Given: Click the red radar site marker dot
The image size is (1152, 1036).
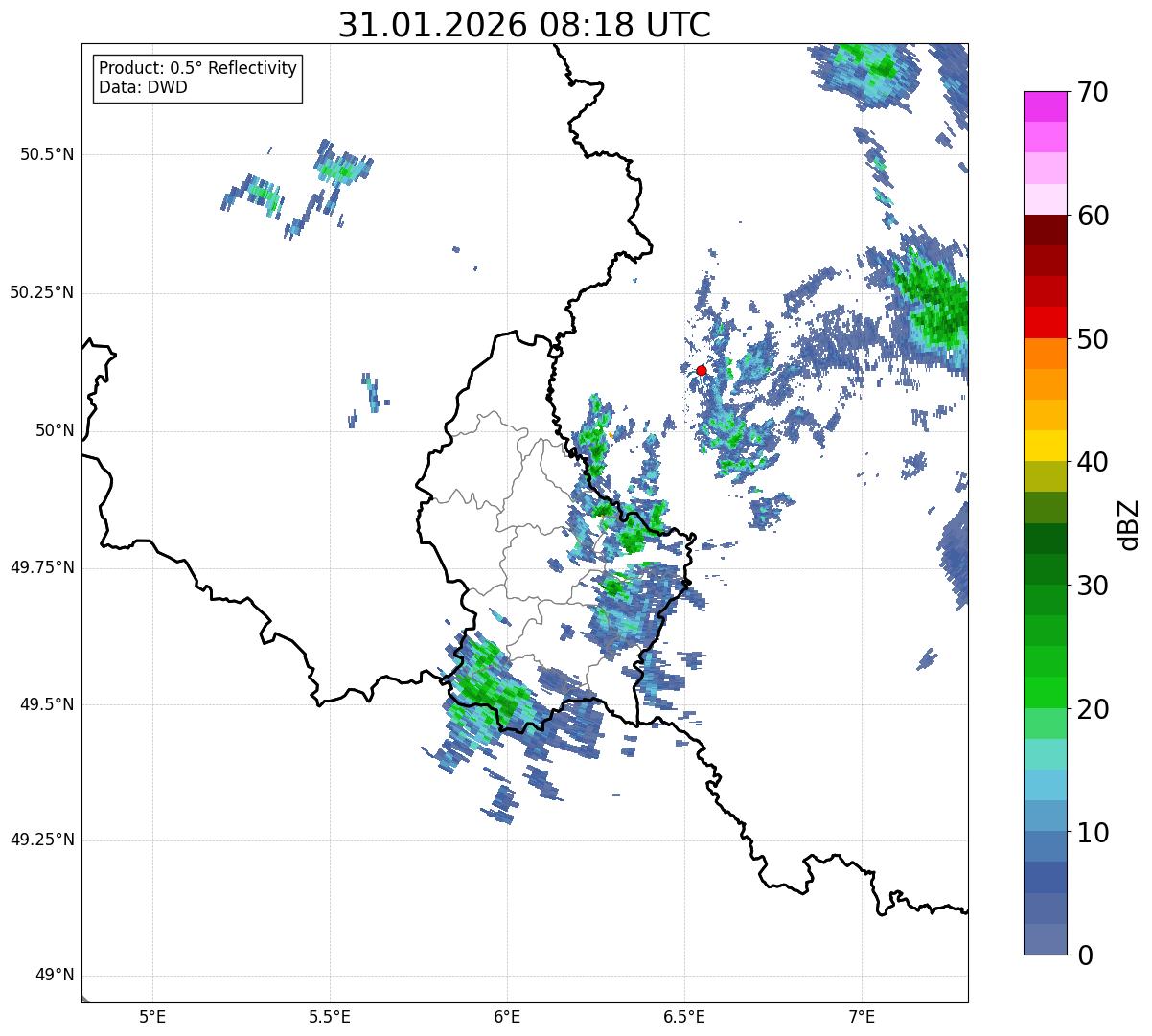Looking at the screenshot, I should pos(702,370).
